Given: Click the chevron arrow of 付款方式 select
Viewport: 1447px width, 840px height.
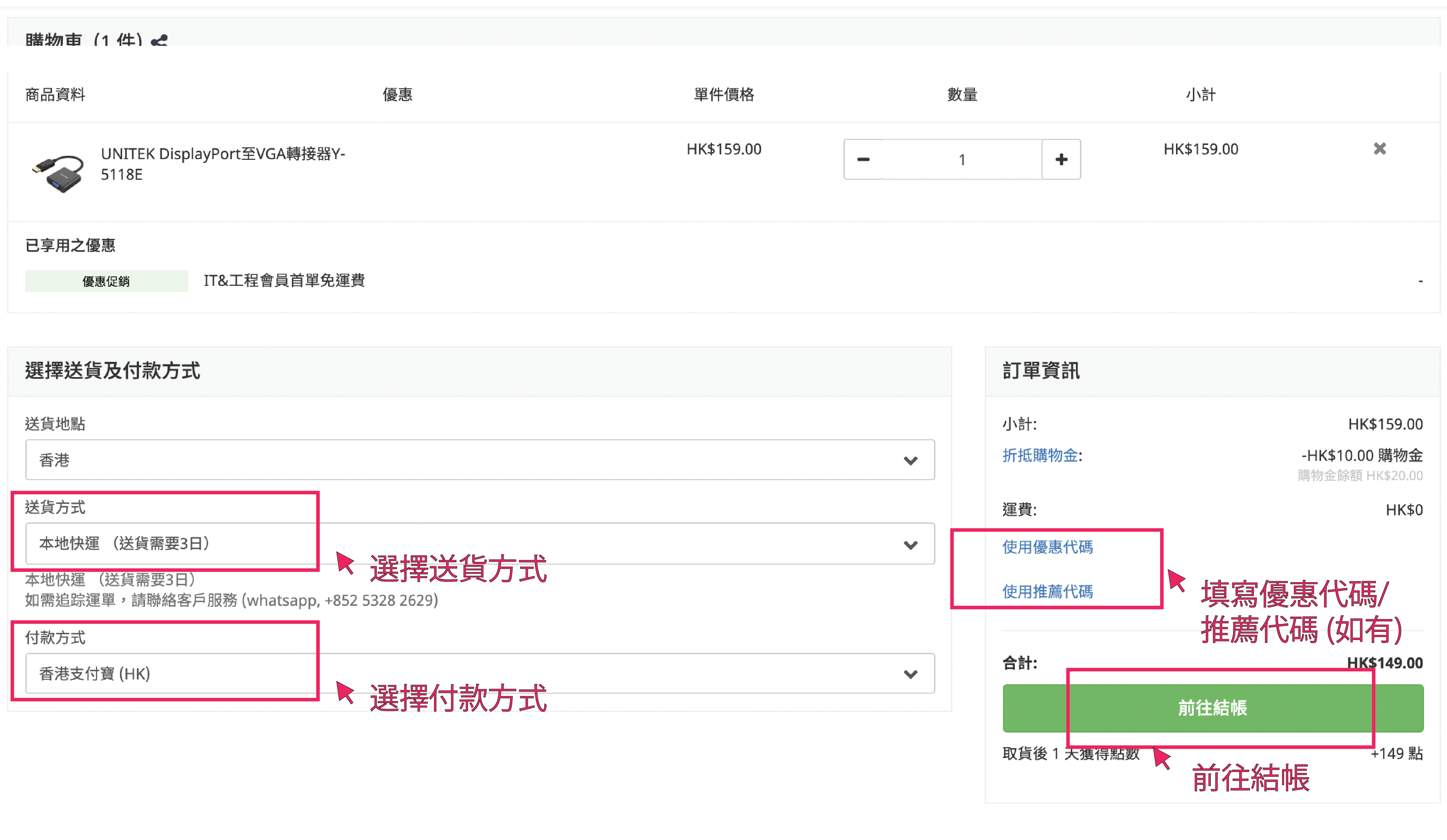Looking at the screenshot, I should tap(910, 675).
